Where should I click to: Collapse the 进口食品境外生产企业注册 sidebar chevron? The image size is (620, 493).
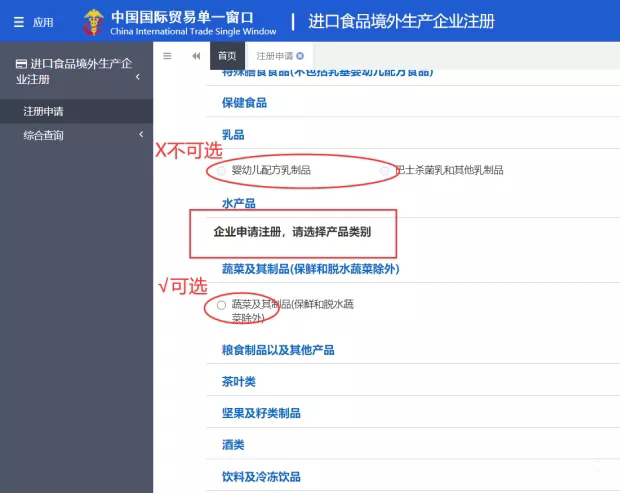[x=138, y=77]
